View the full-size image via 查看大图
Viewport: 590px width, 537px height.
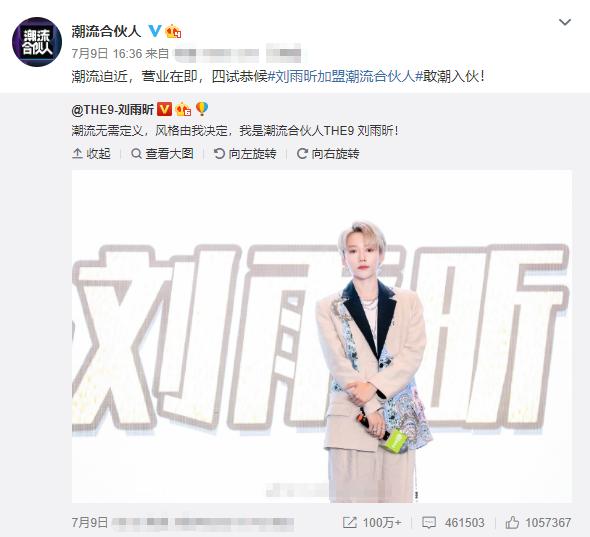[x=162, y=154]
